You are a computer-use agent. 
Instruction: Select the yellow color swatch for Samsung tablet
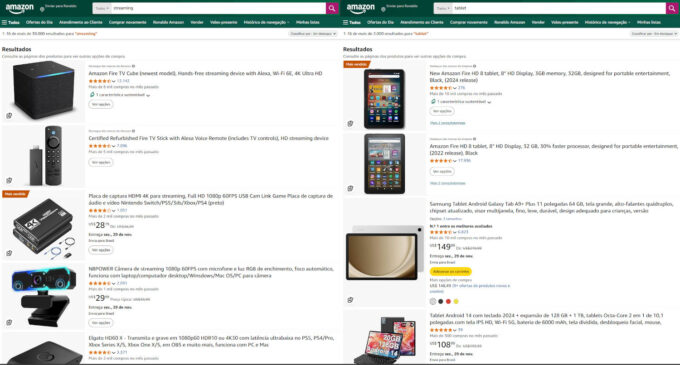click(456, 301)
